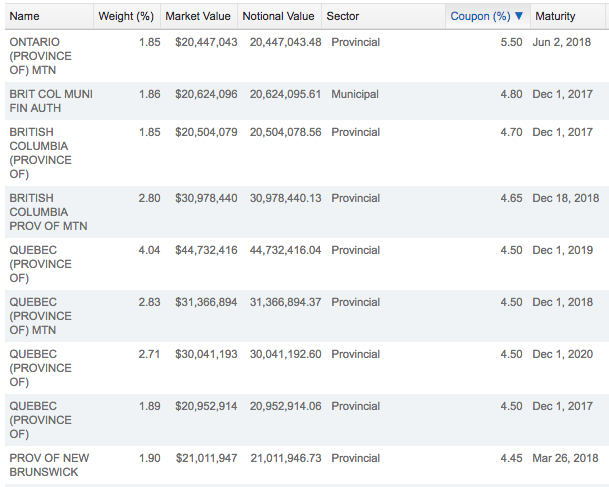Select BRITISH COLUMBIA (PROVINCE OF) name
This screenshot has width=609, height=487.
pos(41,153)
